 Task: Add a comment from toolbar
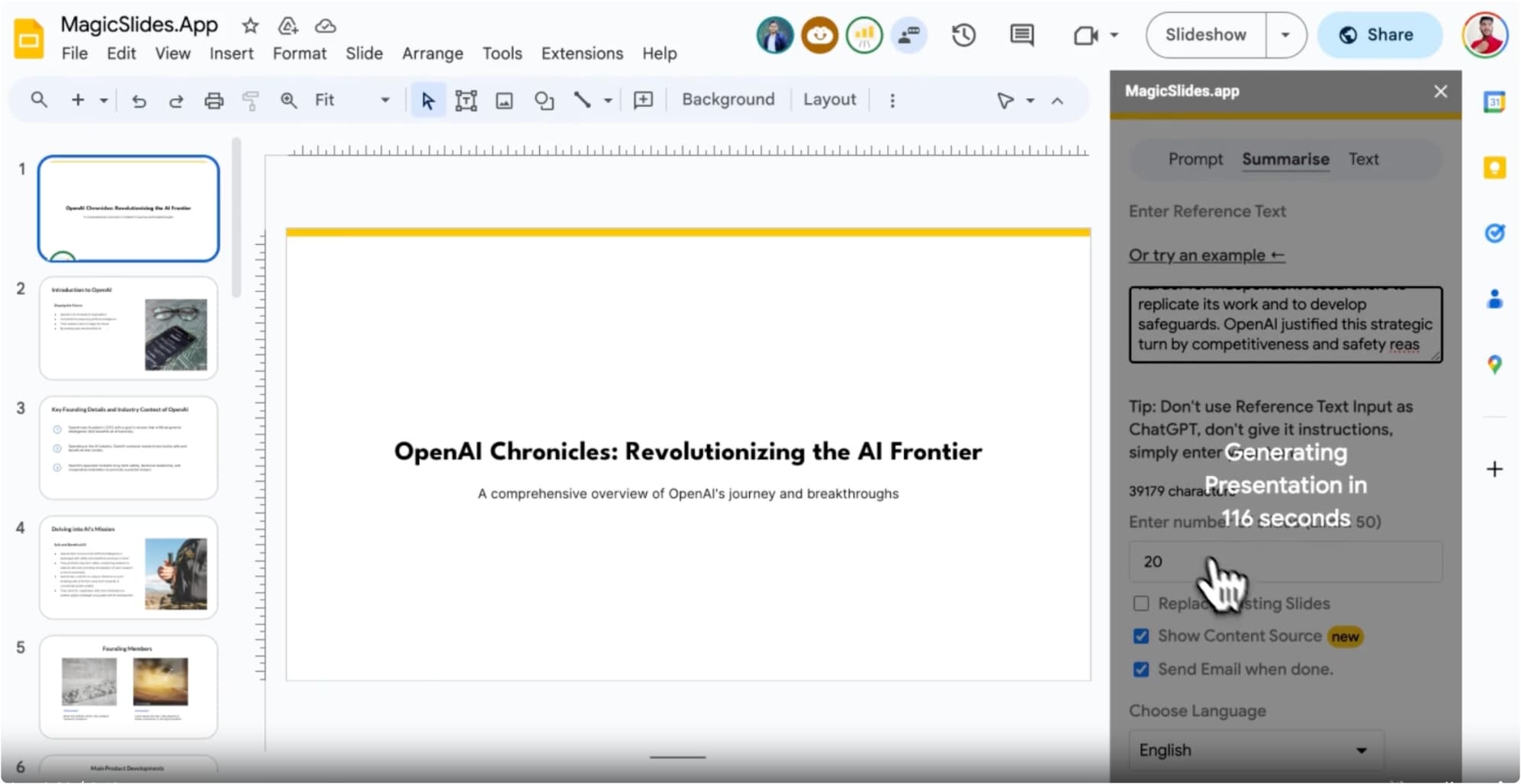(x=643, y=100)
